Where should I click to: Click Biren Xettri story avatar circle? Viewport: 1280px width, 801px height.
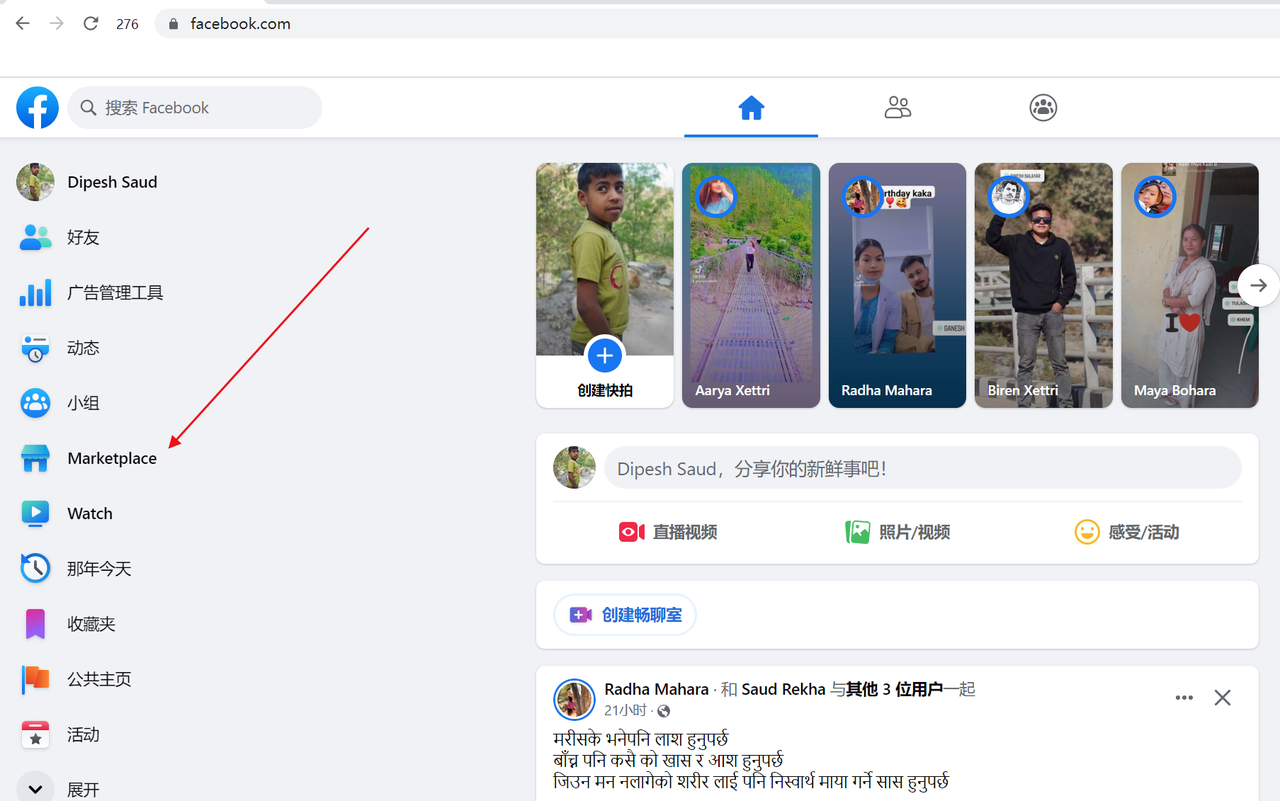pyautogui.click(x=1008, y=196)
